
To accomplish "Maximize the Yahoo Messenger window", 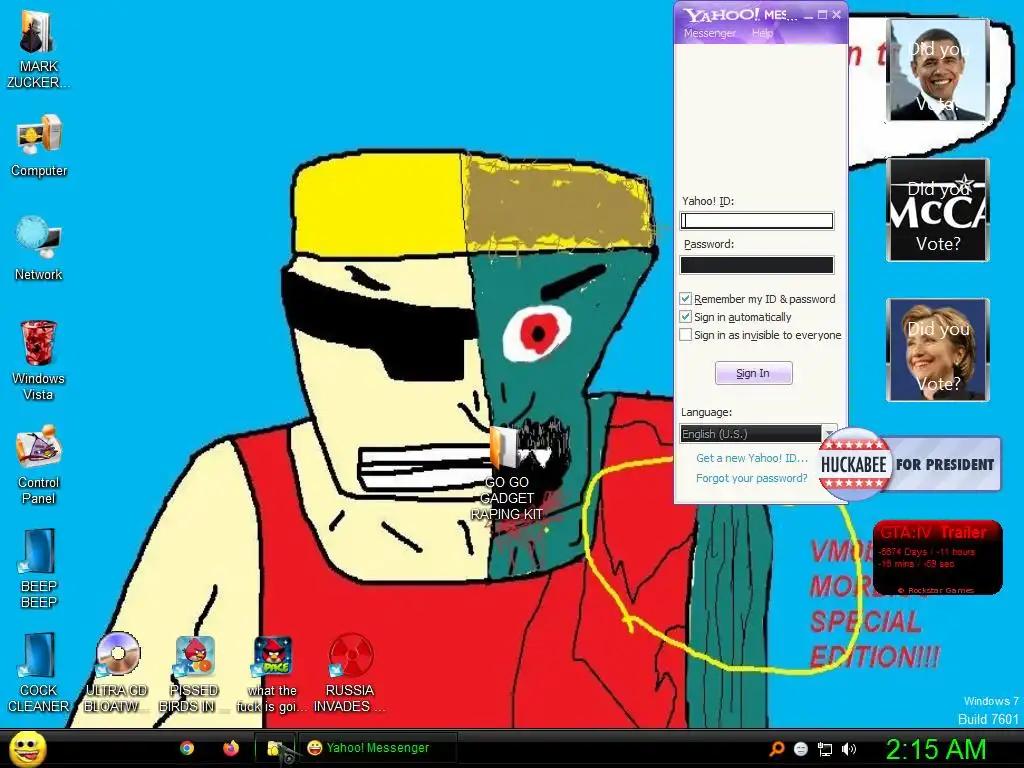I will [822, 15].
